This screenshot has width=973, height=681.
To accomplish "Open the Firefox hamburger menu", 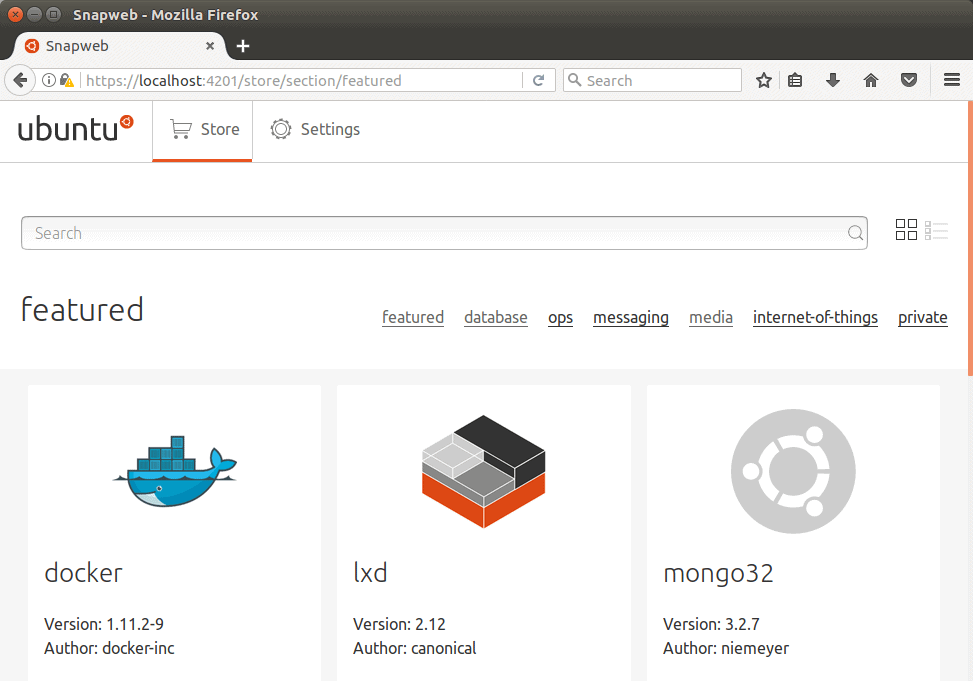I will pyautogui.click(x=952, y=80).
